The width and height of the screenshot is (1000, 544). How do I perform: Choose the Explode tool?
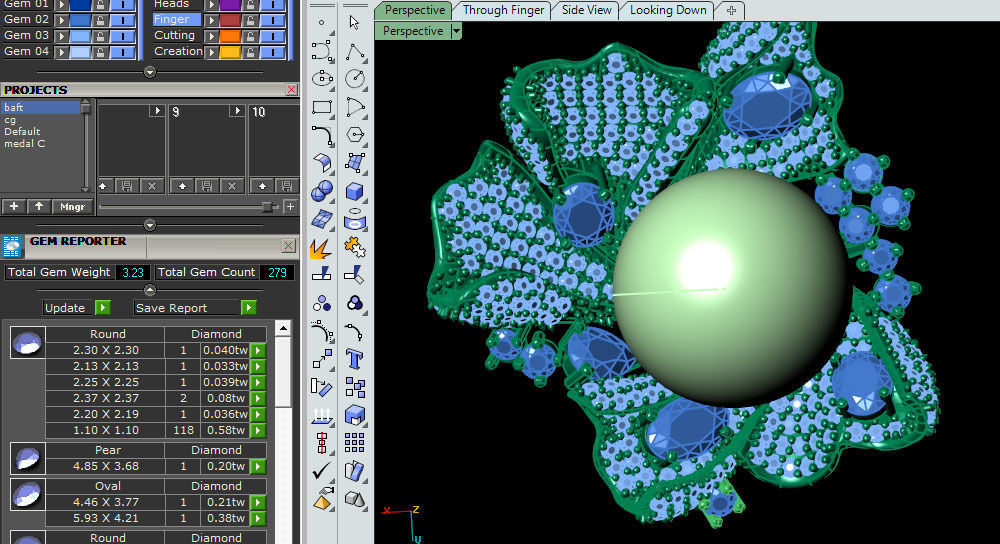(321, 247)
